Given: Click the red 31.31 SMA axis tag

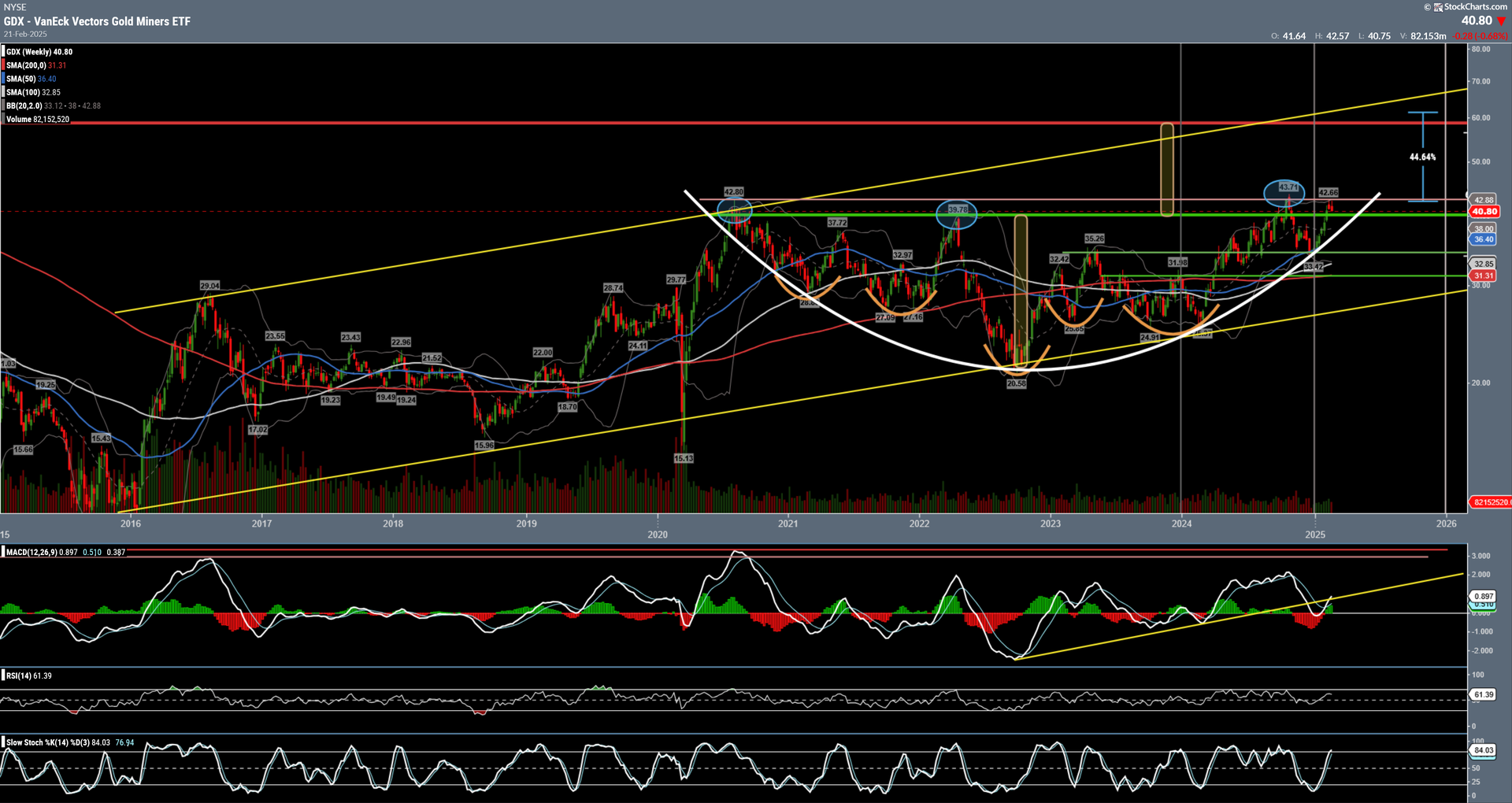Looking at the screenshot, I should pos(1484,276).
